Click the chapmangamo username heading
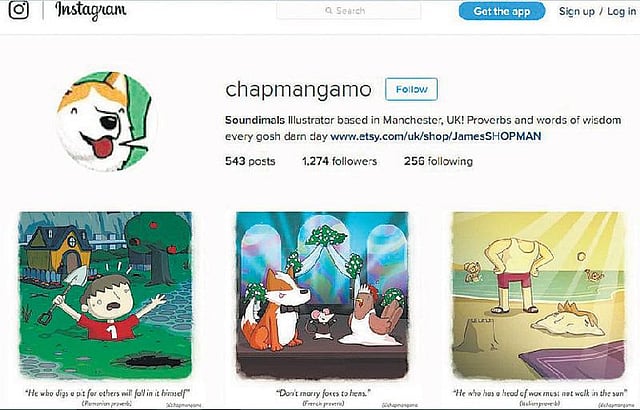 point(298,89)
